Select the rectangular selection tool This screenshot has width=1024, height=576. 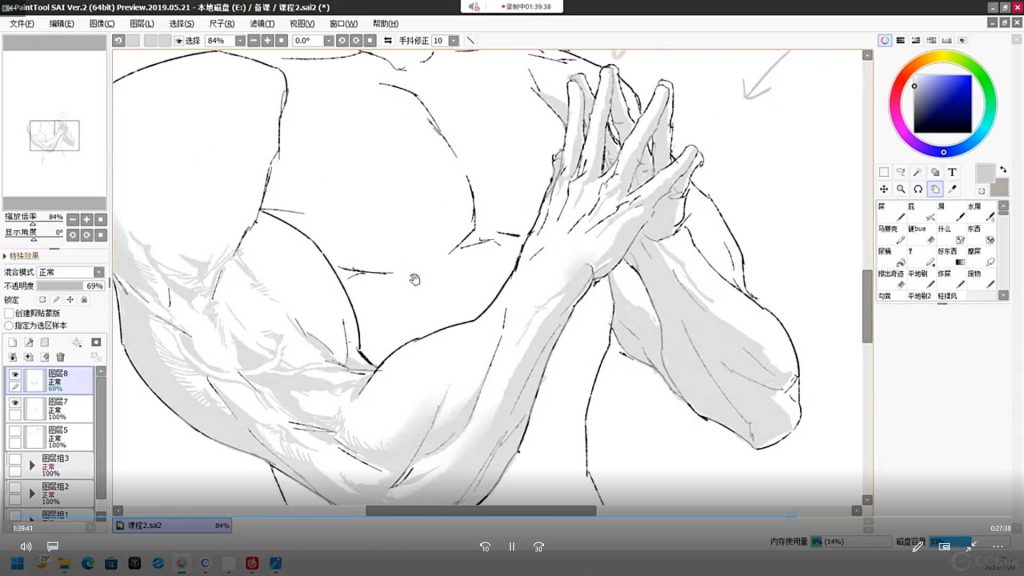884,172
